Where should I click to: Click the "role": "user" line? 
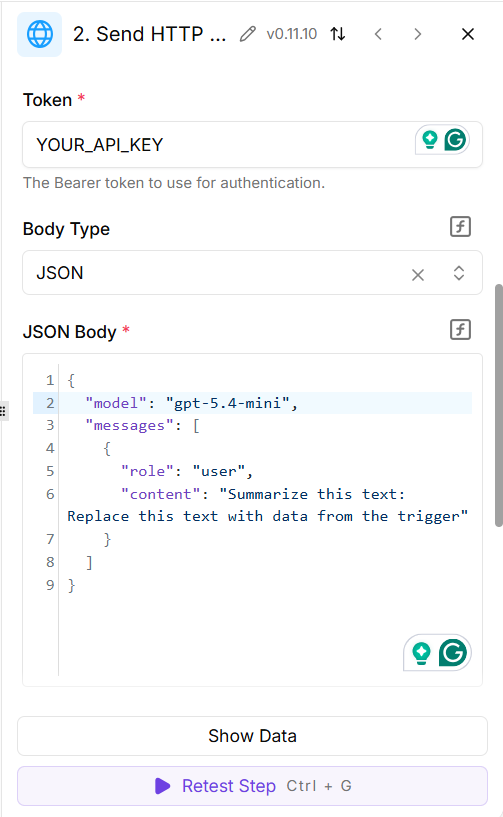187,471
